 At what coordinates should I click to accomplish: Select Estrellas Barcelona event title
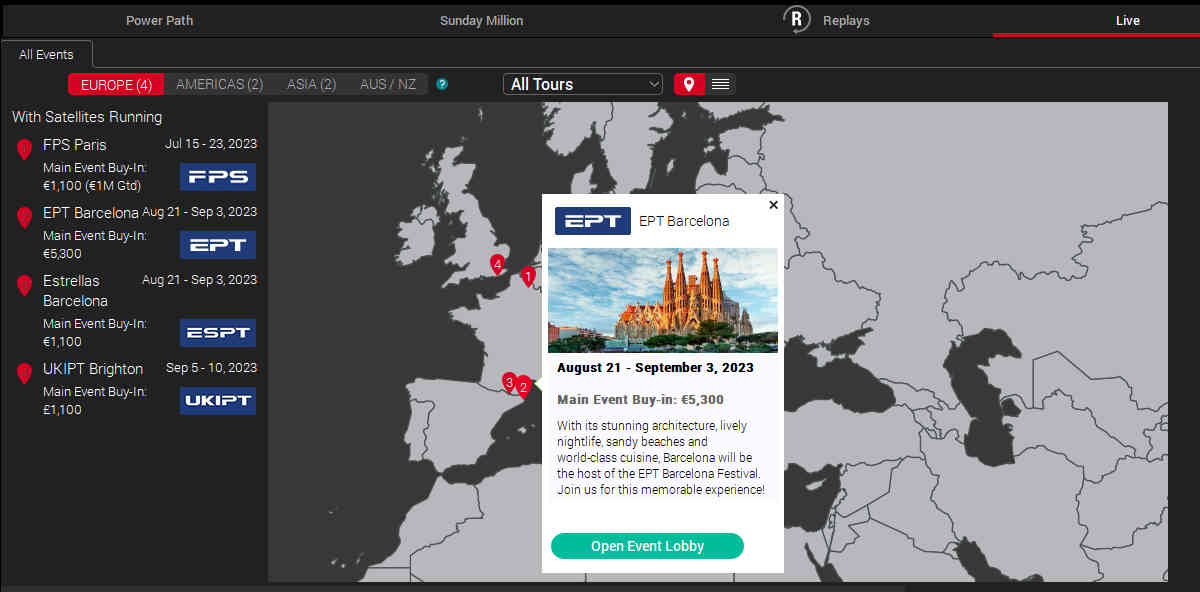[76, 291]
